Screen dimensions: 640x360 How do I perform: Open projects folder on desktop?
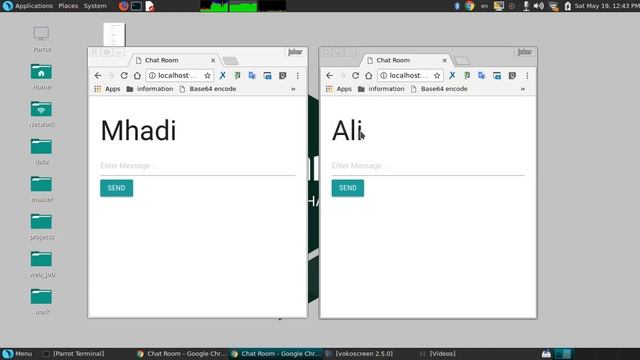[41, 227]
